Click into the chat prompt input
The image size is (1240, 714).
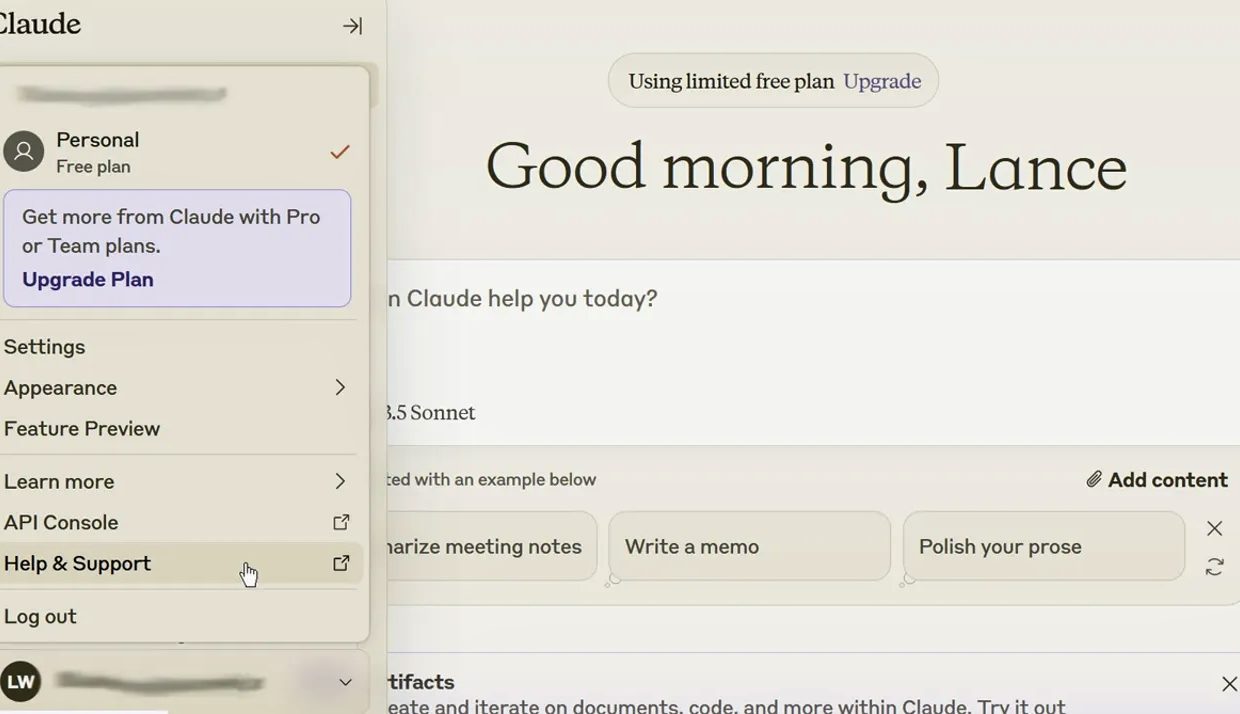click(x=812, y=299)
